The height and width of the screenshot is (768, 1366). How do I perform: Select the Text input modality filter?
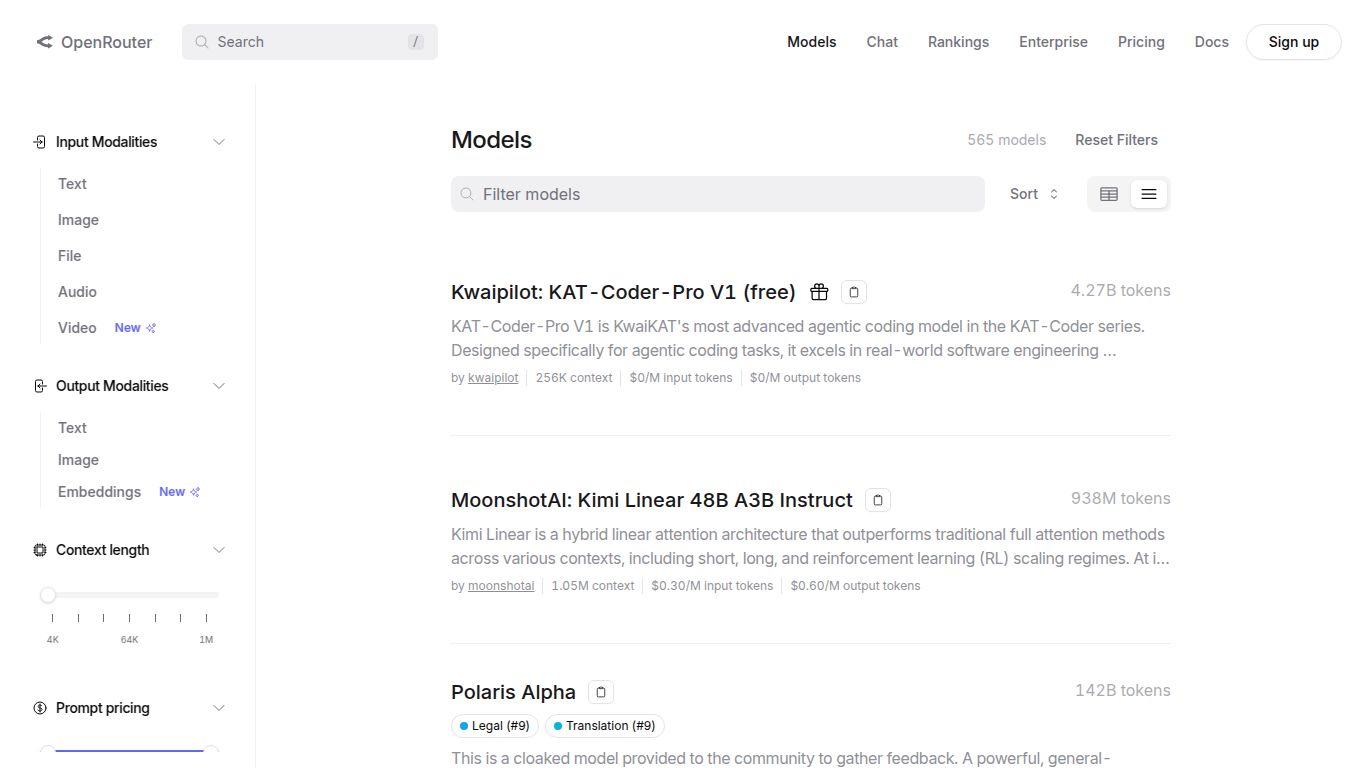point(71,184)
